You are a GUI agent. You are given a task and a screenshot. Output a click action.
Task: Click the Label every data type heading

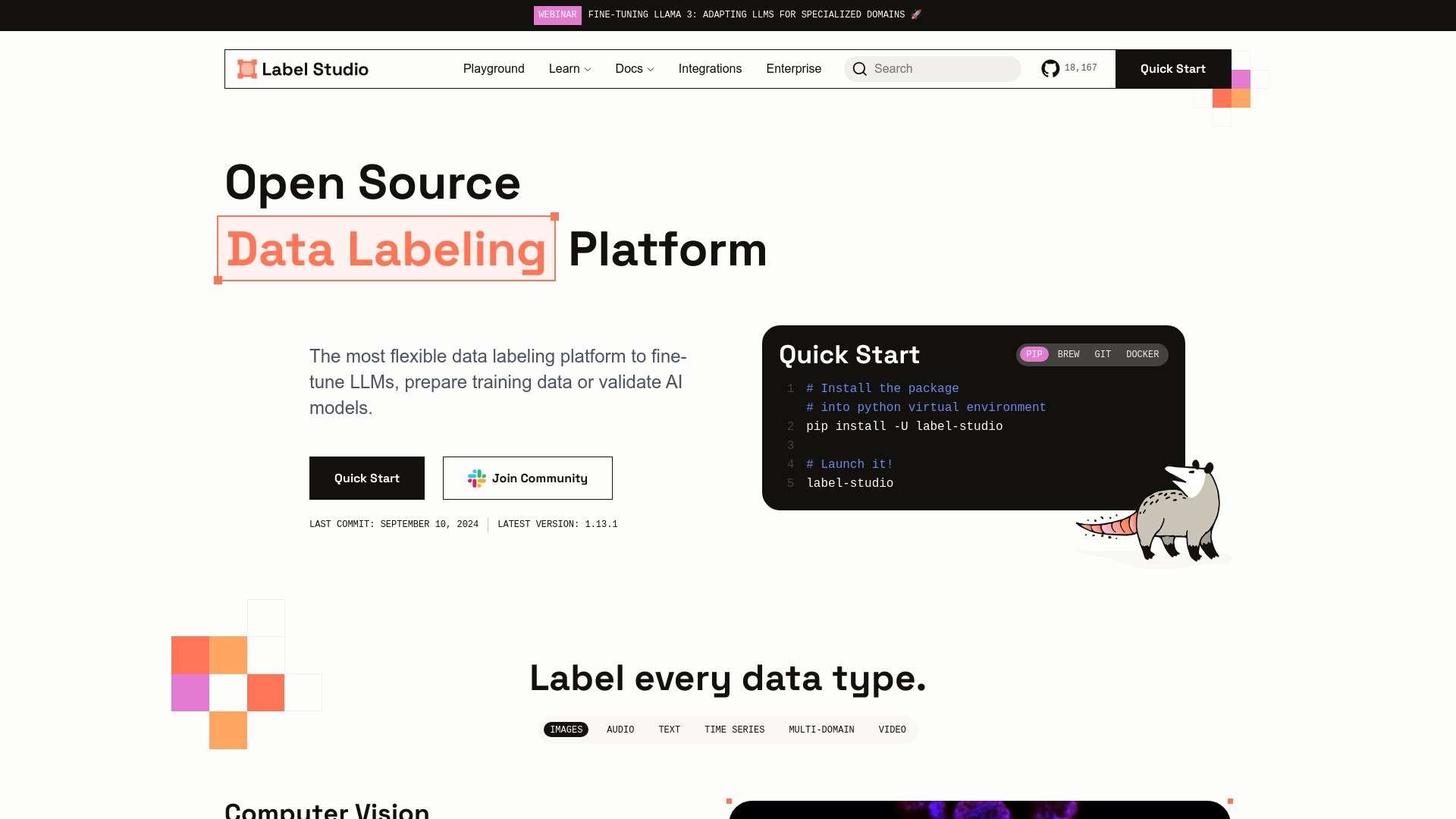click(728, 678)
